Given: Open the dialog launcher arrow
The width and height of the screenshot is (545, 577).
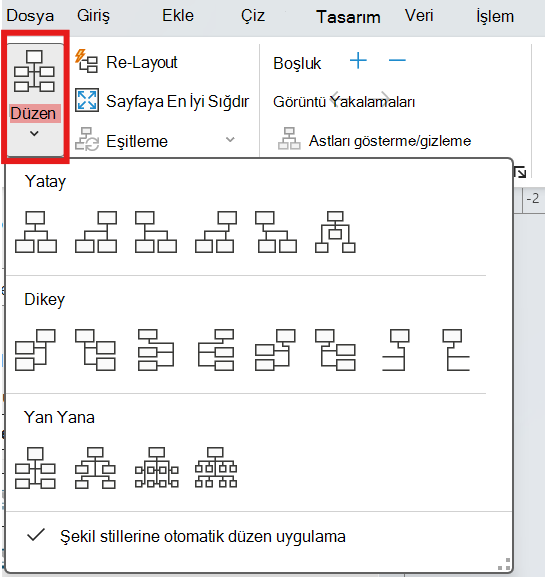Looking at the screenshot, I should 520,172.
